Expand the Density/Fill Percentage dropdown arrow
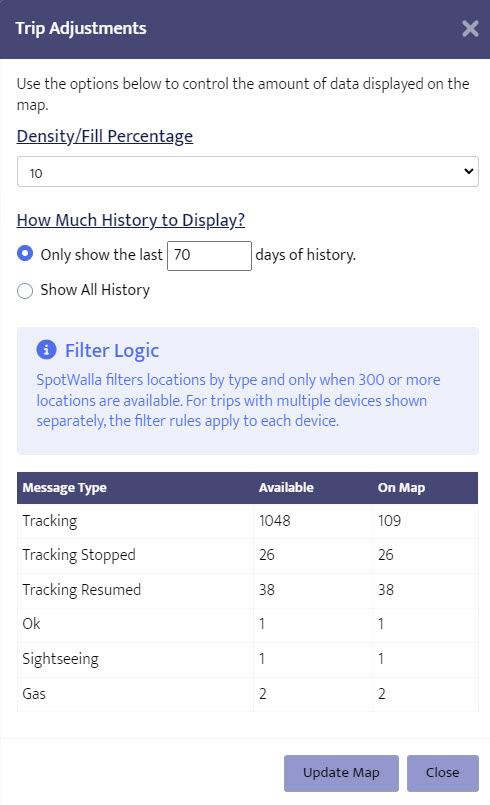This screenshot has height=805, width=490. (x=468, y=171)
